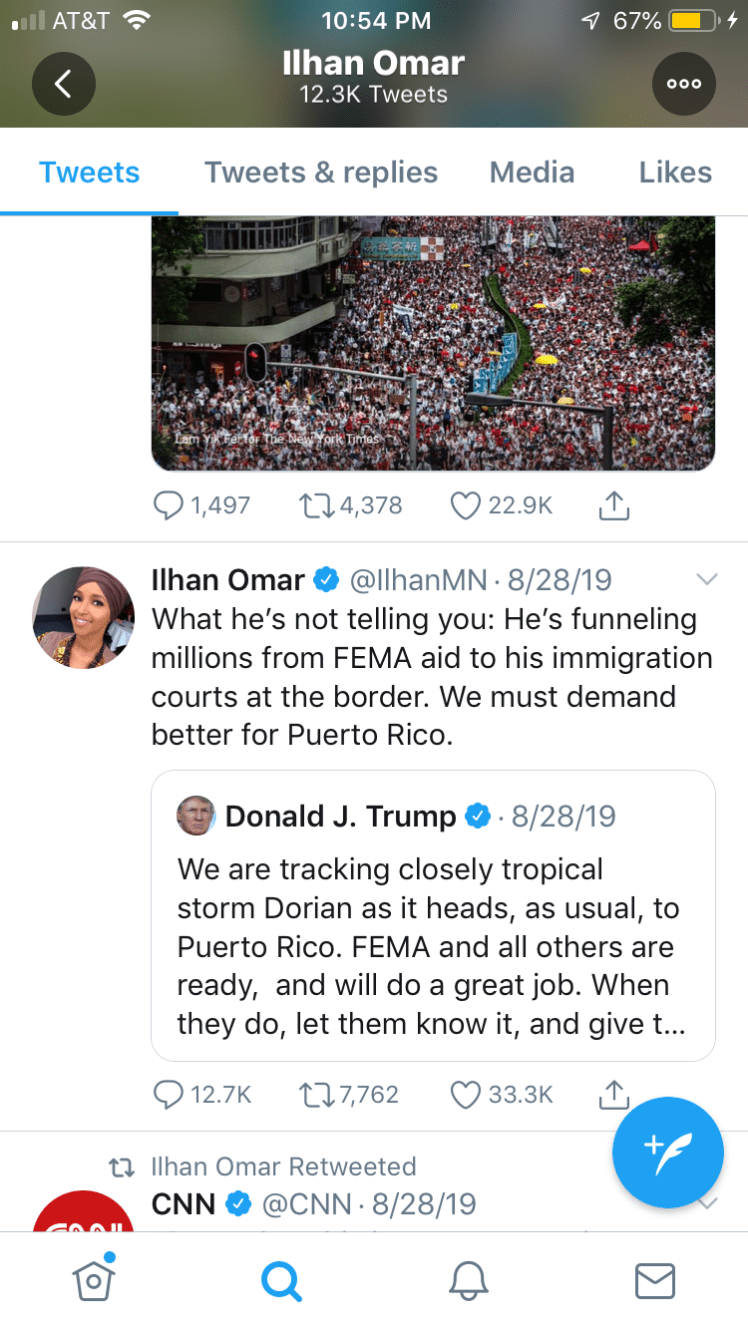Screen dimensions: 748x1330
Task: Reply to the FEMA aid tweet
Action: coord(168,1095)
